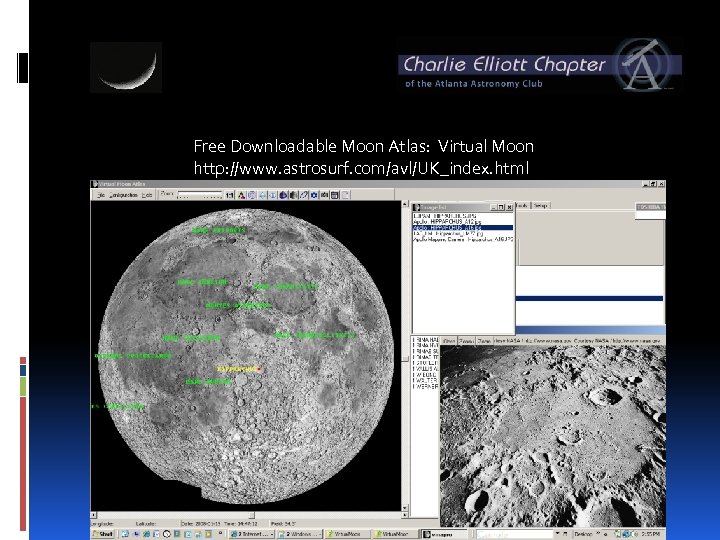Open the astrosurf.com Virtual Moon URL

click(x=361, y=168)
